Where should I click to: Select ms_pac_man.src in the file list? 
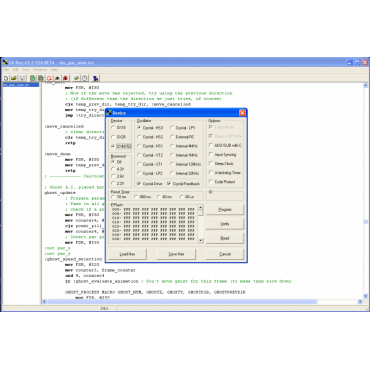pyautogui.click(x=21, y=85)
